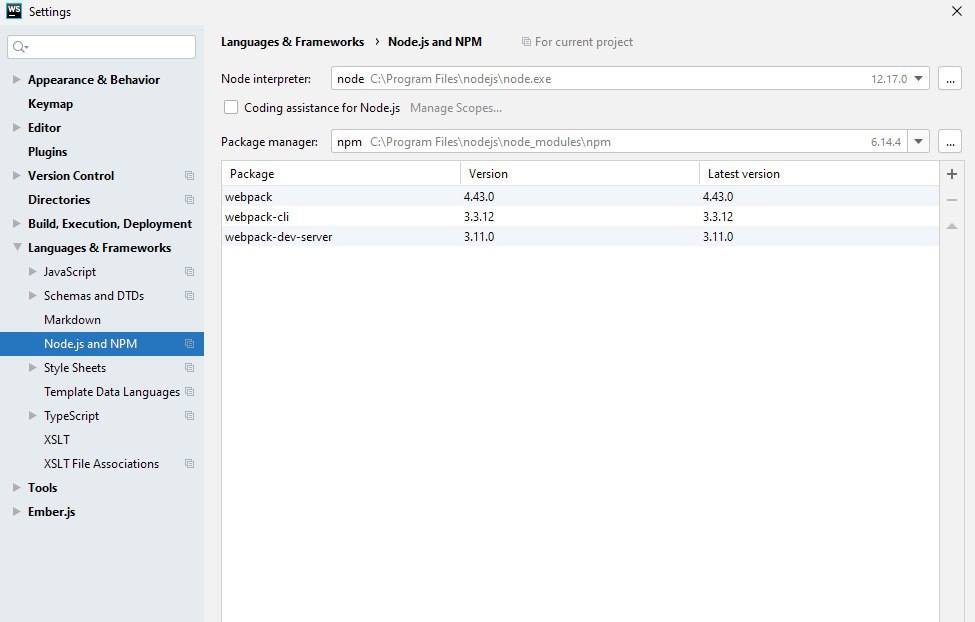Screen dimensions: 975x622
Task: Select the webpack package row
Action: 580,197
